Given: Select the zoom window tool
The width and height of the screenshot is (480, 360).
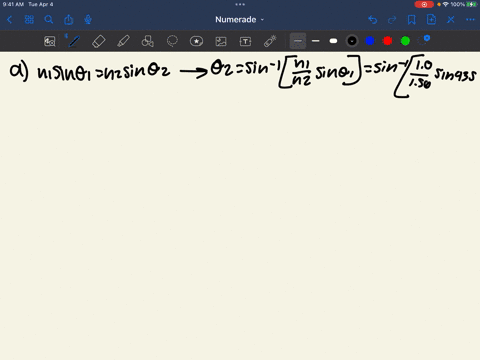Looking at the screenshot, I should tap(50, 41).
